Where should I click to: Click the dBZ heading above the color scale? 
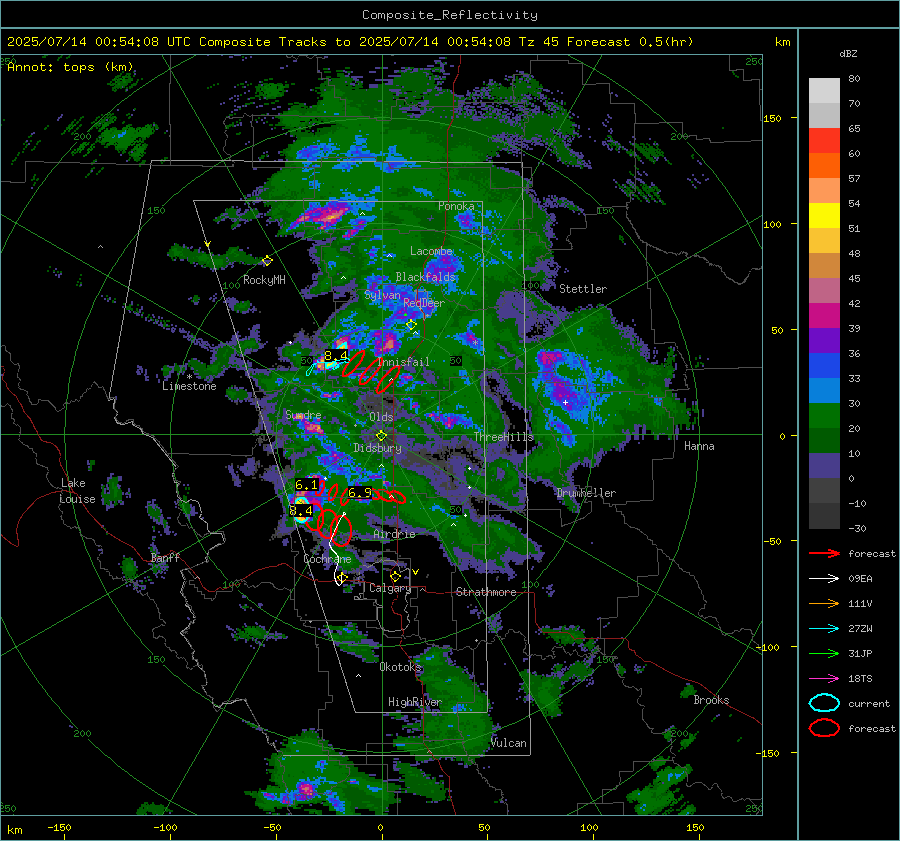point(848,53)
